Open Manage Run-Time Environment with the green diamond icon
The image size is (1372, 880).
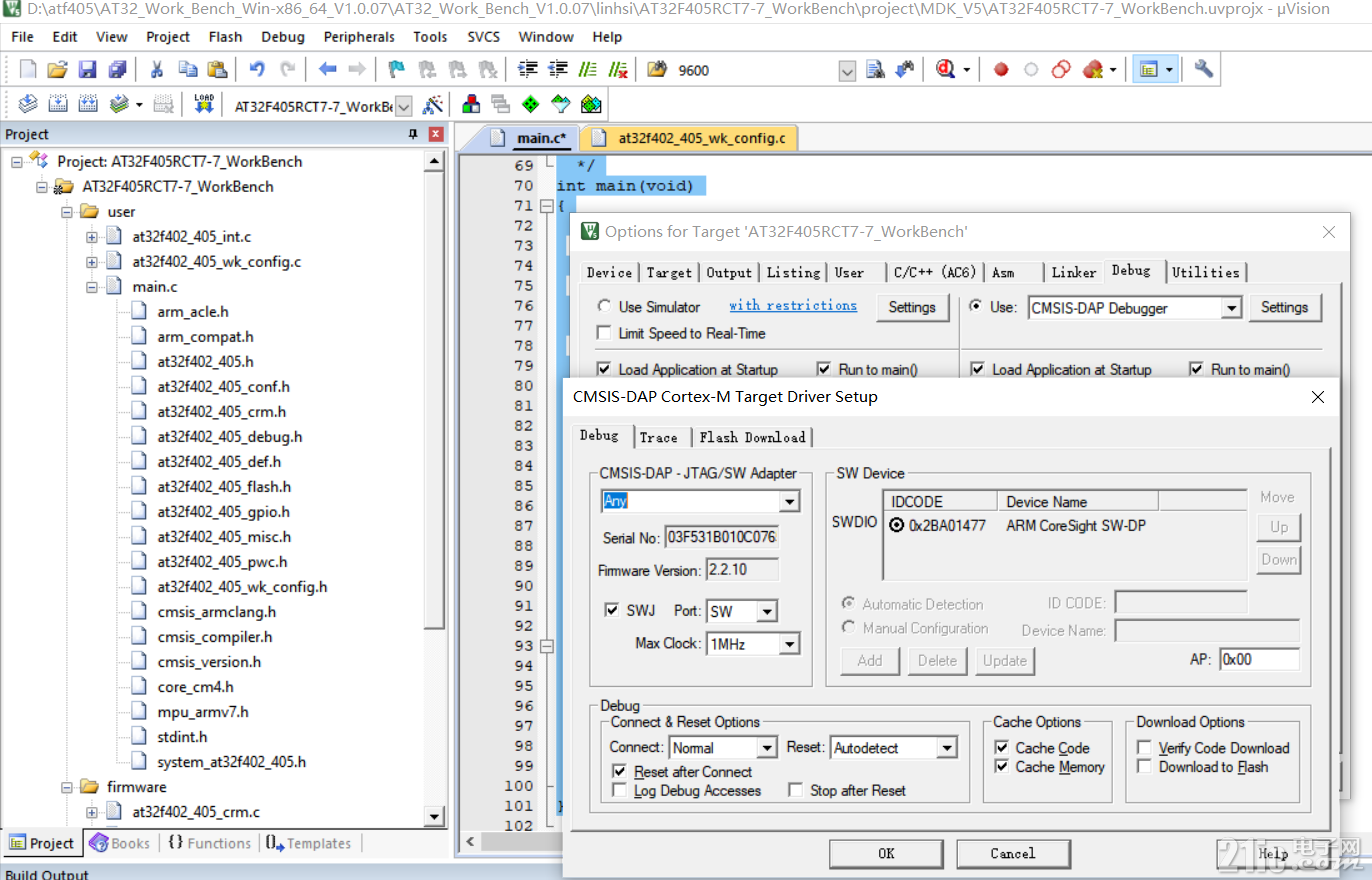click(x=531, y=104)
